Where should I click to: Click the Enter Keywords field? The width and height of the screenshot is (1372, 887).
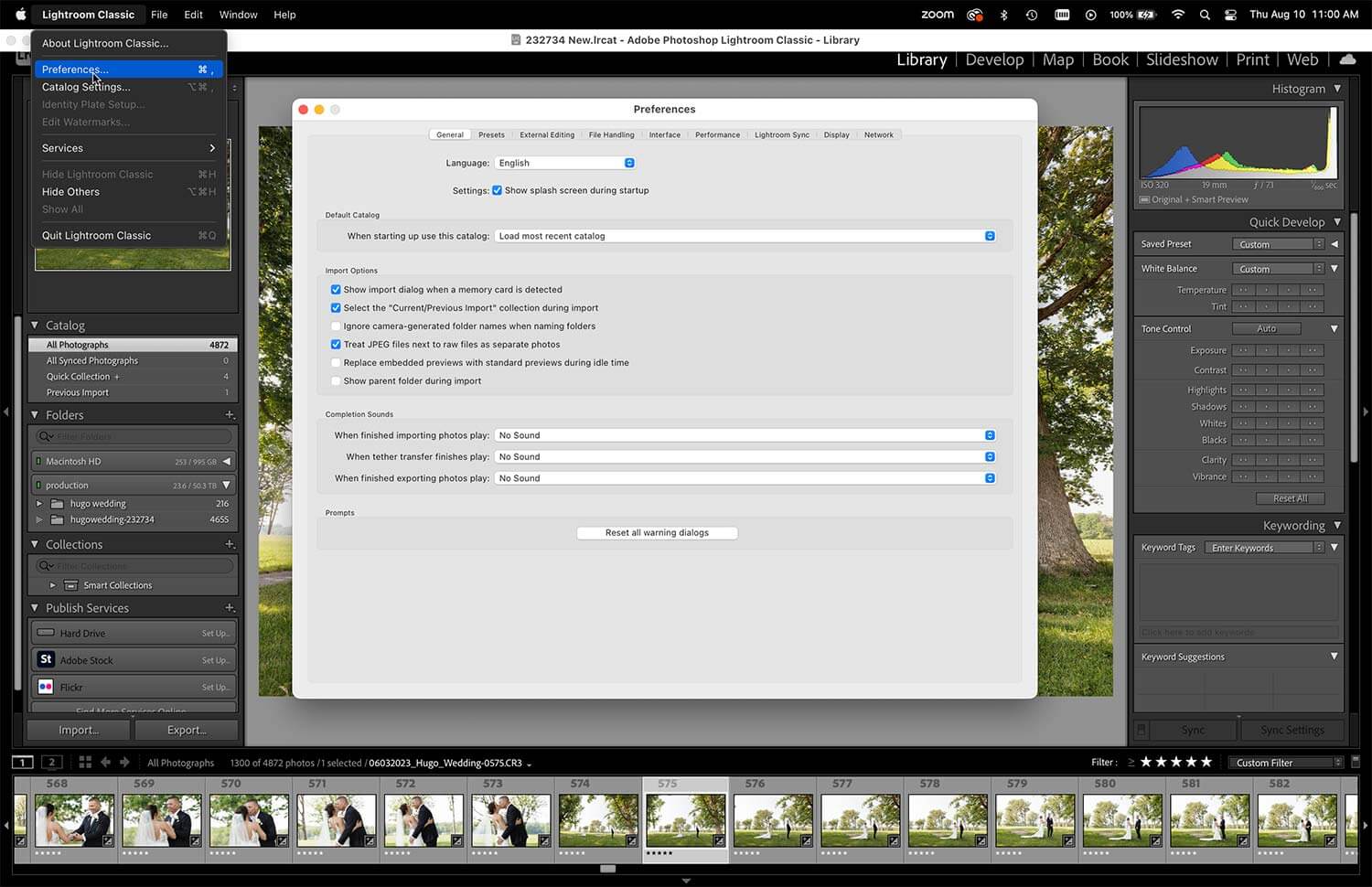pos(1265,548)
